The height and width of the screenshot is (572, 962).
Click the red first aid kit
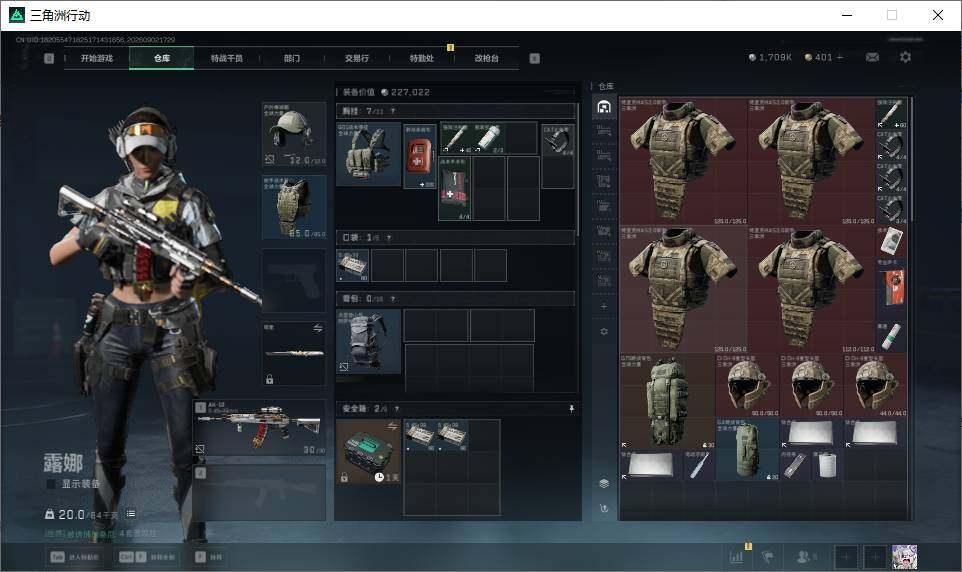(x=419, y=156)
